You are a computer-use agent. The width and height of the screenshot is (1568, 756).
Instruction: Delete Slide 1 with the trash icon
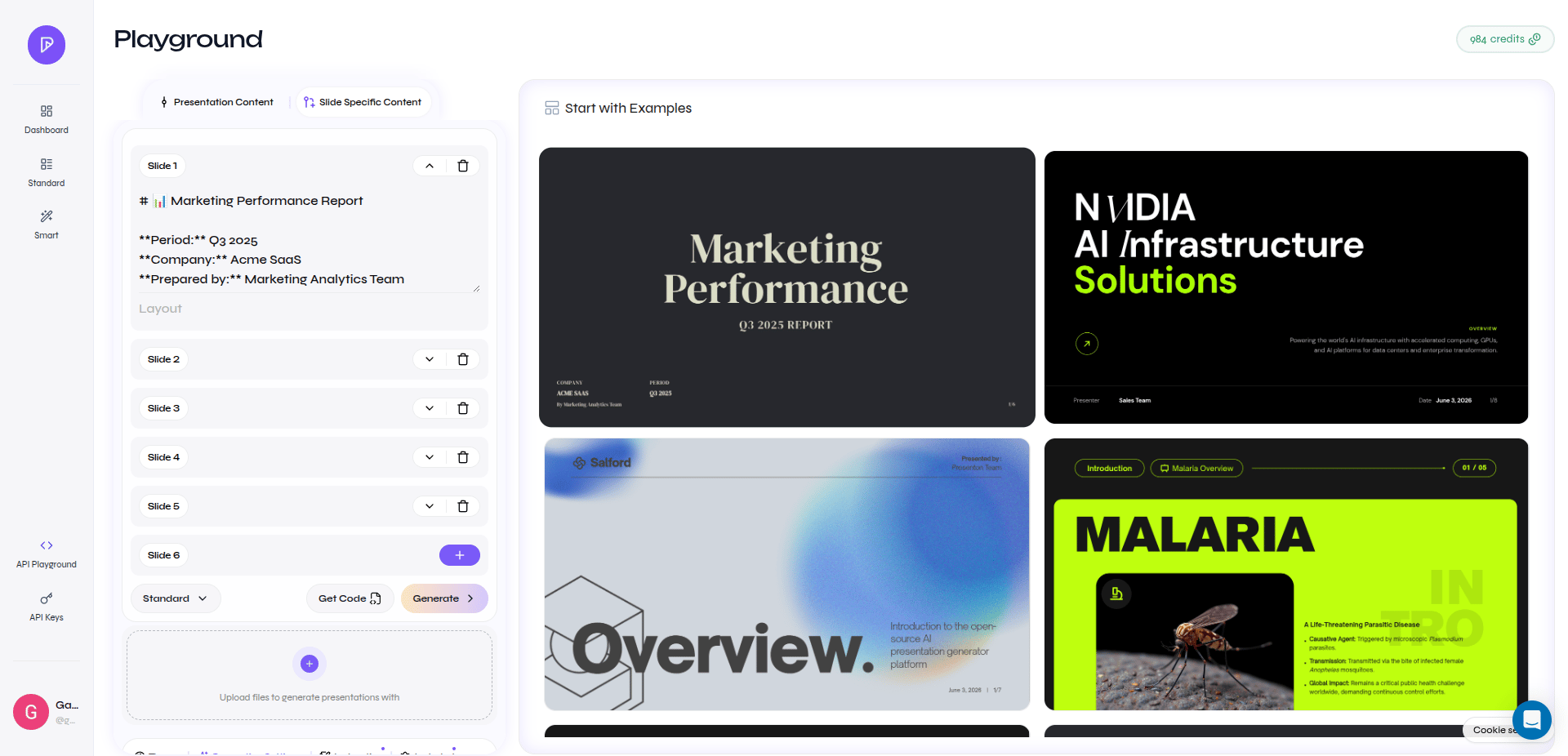(x=463, y=166)
